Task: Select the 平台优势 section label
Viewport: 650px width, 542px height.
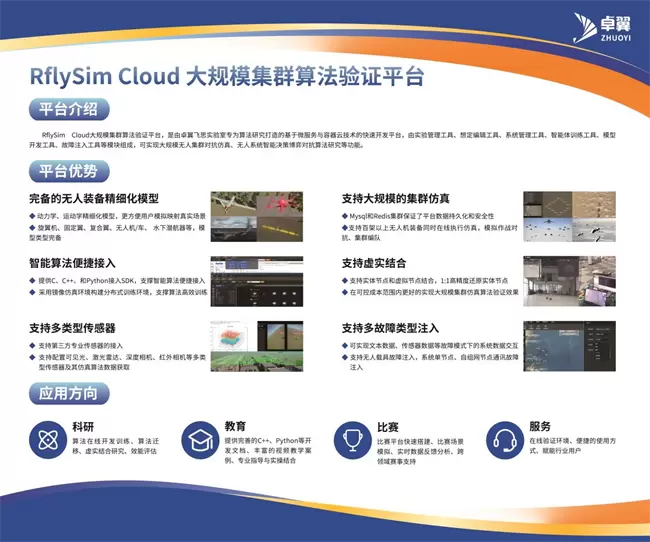Action: (68, 171)
